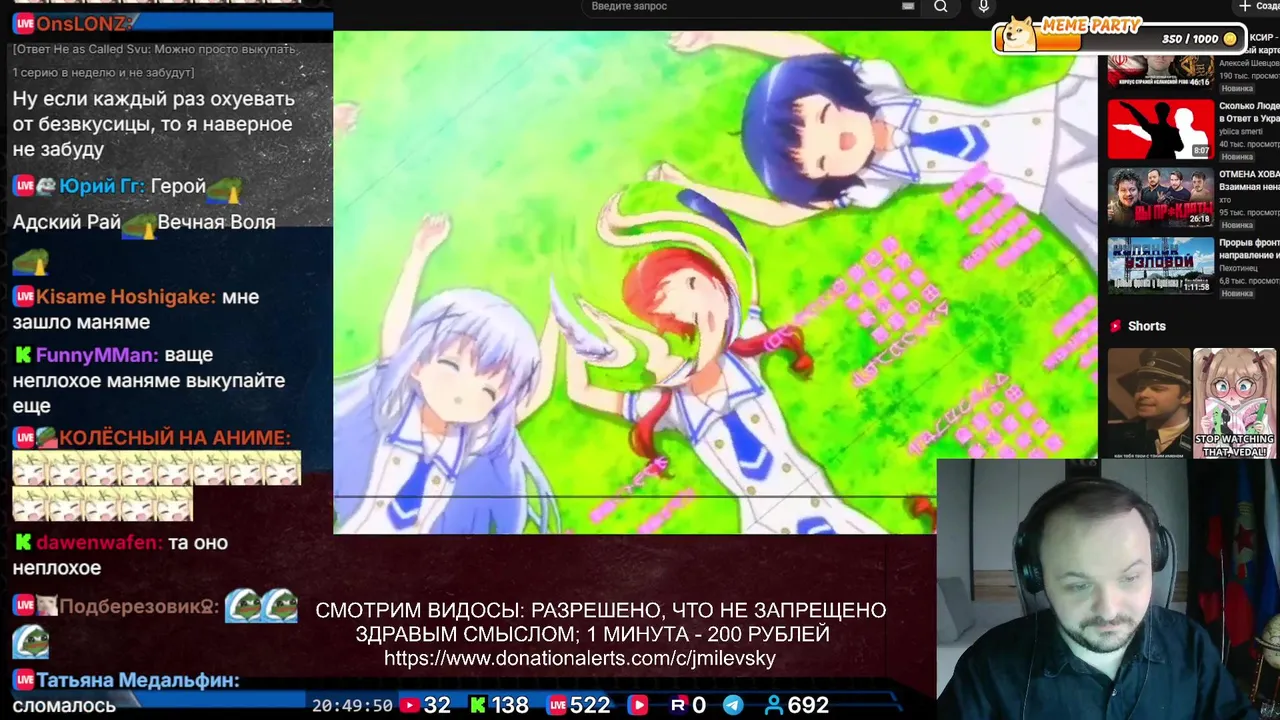Activate voice search microphone icon
1280x720 pixels.
click(984, 7)
